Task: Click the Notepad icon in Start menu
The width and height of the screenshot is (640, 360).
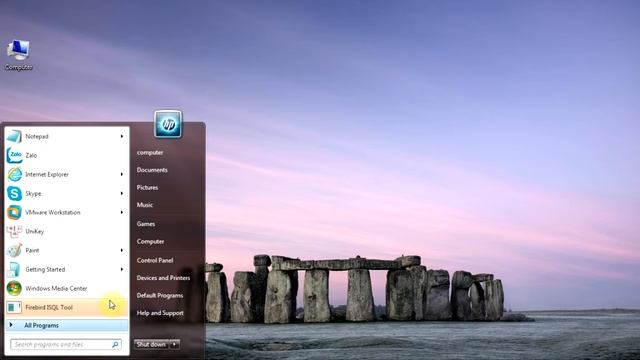Action: (x=14, y=136)
